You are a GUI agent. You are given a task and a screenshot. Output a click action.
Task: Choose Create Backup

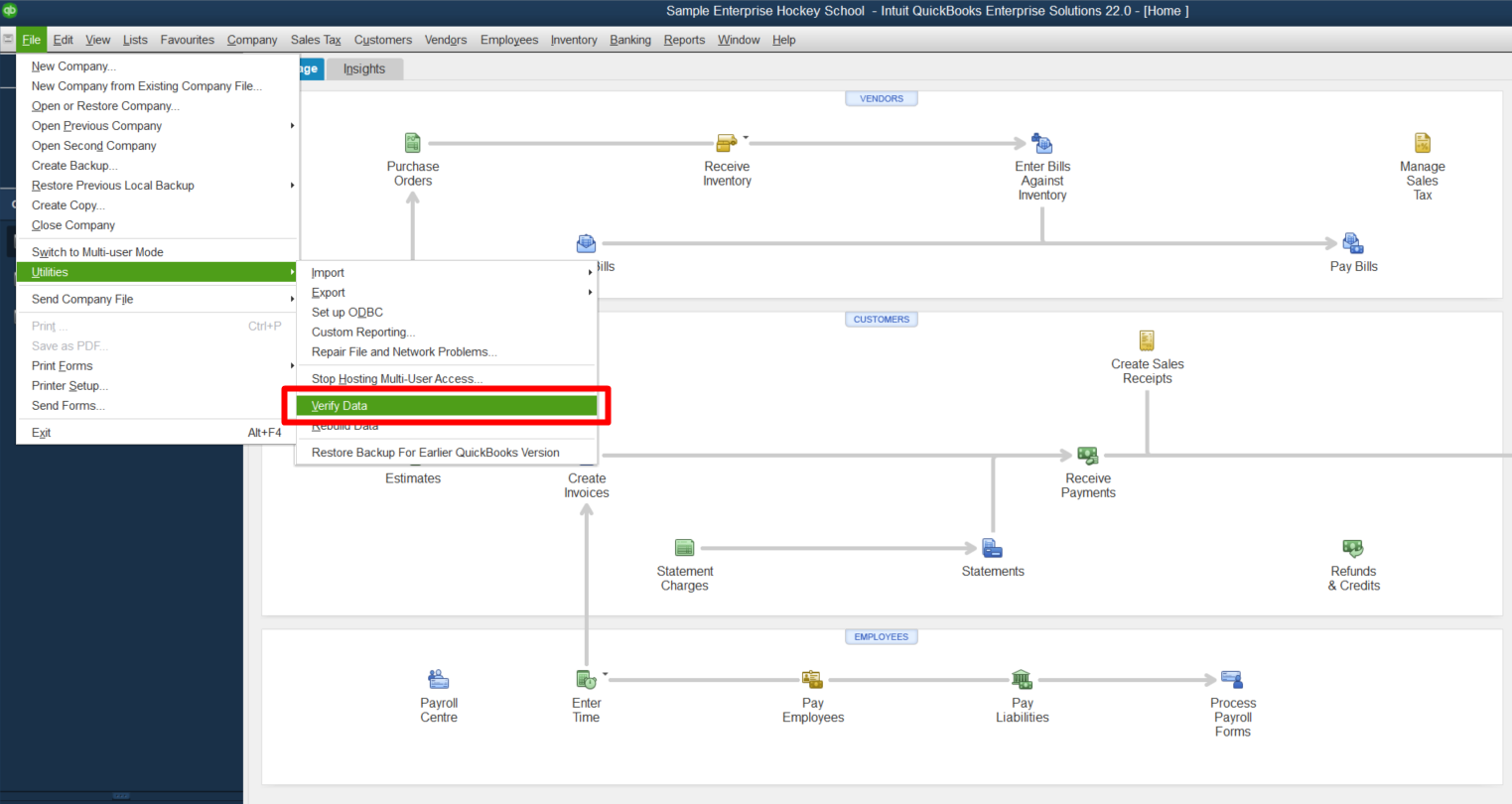[x=157, y=166]
